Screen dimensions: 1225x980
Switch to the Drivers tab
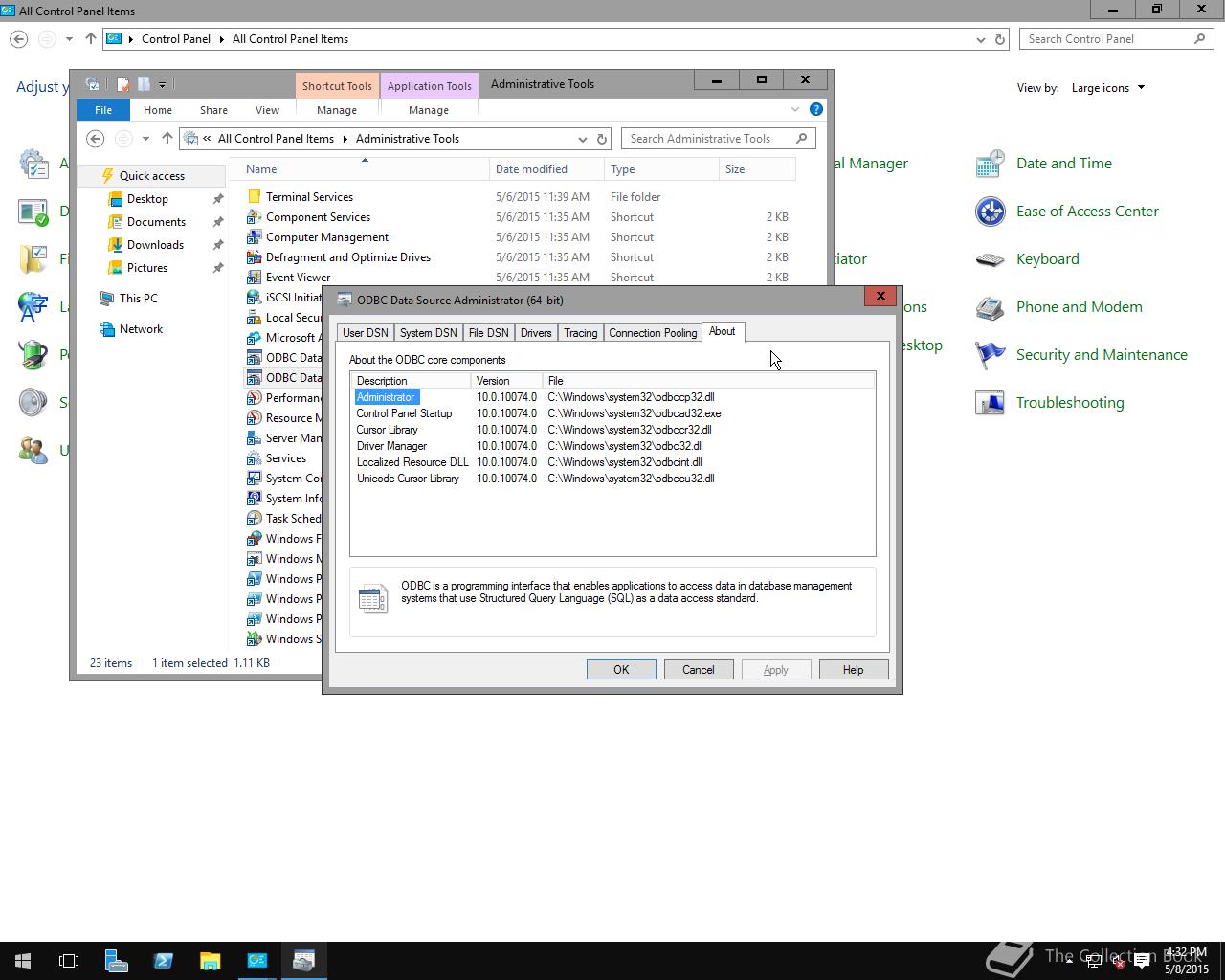point(536,333)
